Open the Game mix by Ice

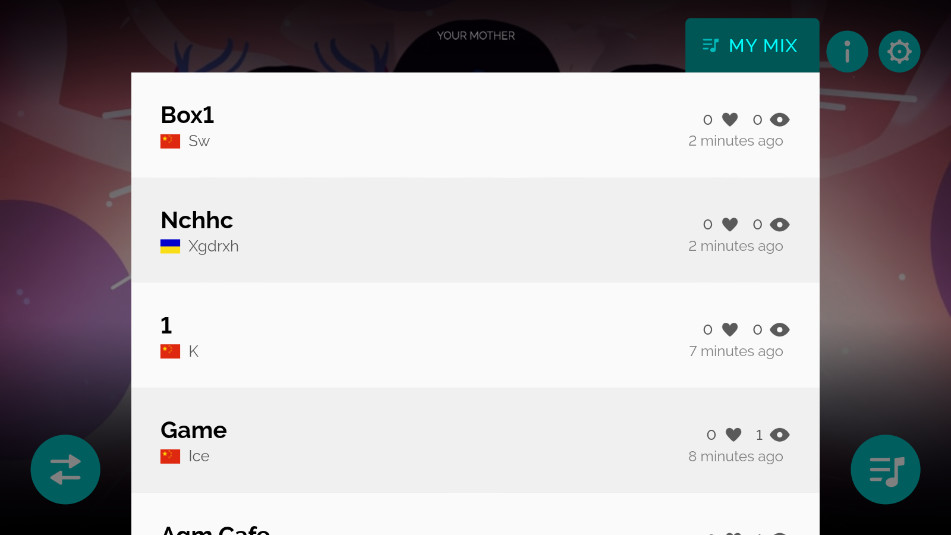pos(475,440)
